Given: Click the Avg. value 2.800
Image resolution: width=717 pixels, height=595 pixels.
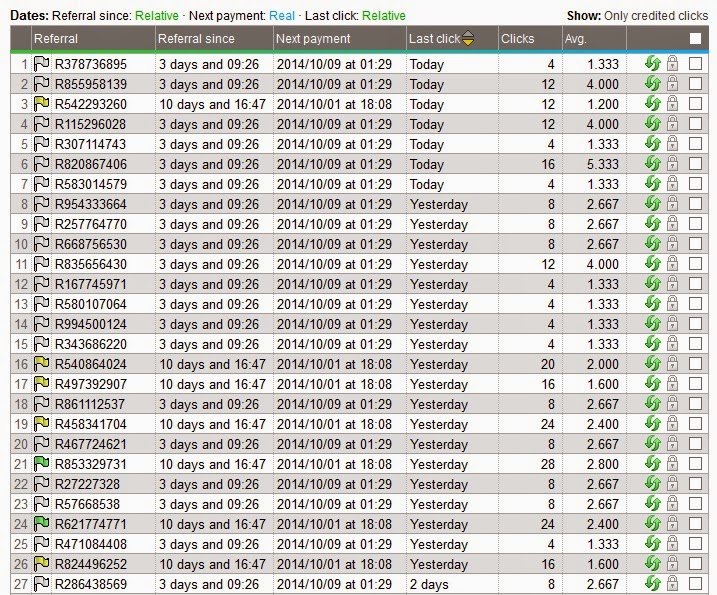Looking at the screenshot, I should point(603,464).
